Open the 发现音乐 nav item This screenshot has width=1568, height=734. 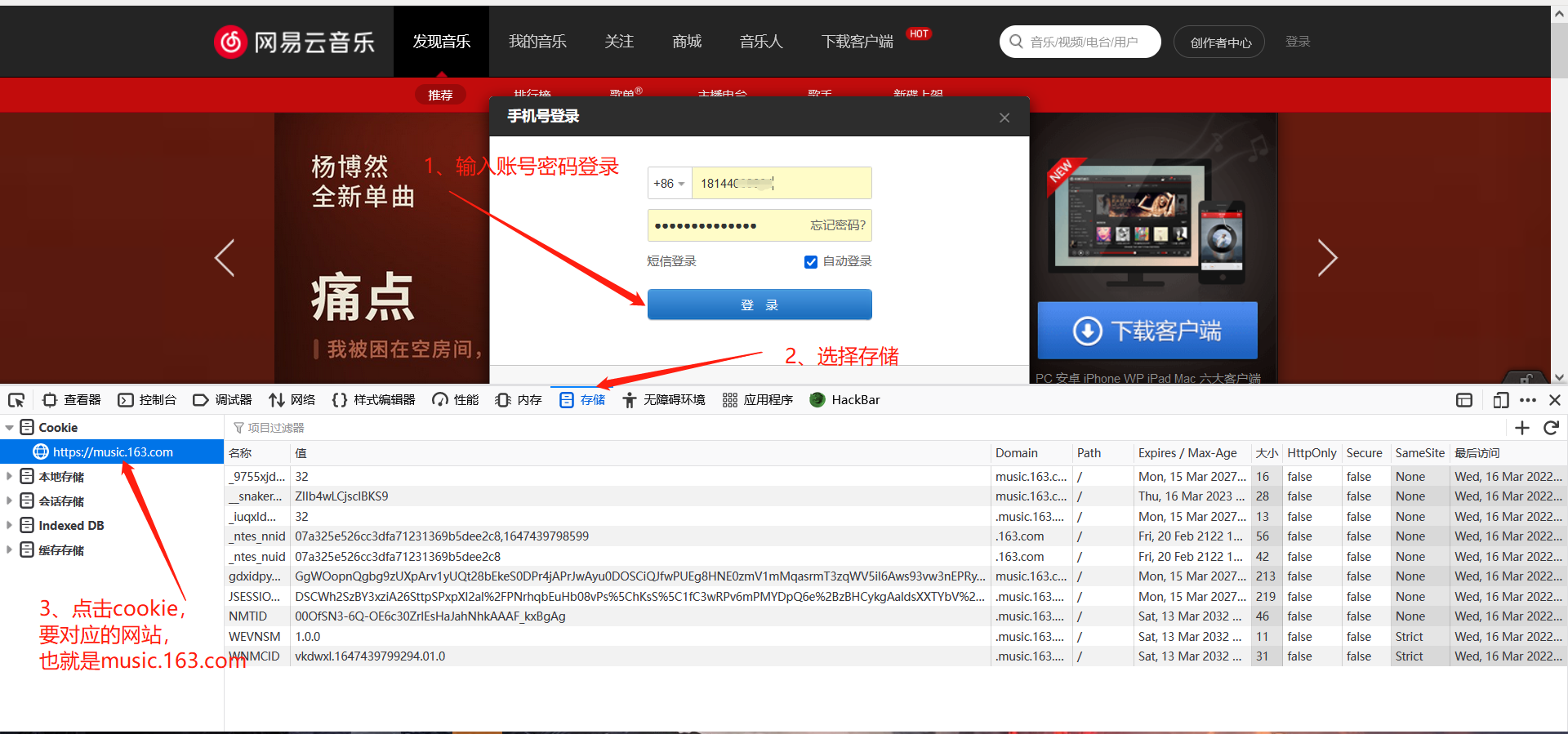point(441,42)
